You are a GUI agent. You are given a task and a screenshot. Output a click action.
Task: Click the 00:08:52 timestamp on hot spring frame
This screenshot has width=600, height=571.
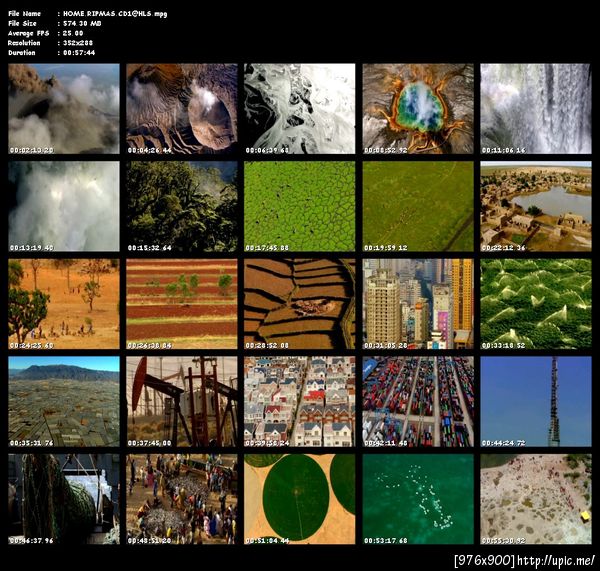[386, 150]
